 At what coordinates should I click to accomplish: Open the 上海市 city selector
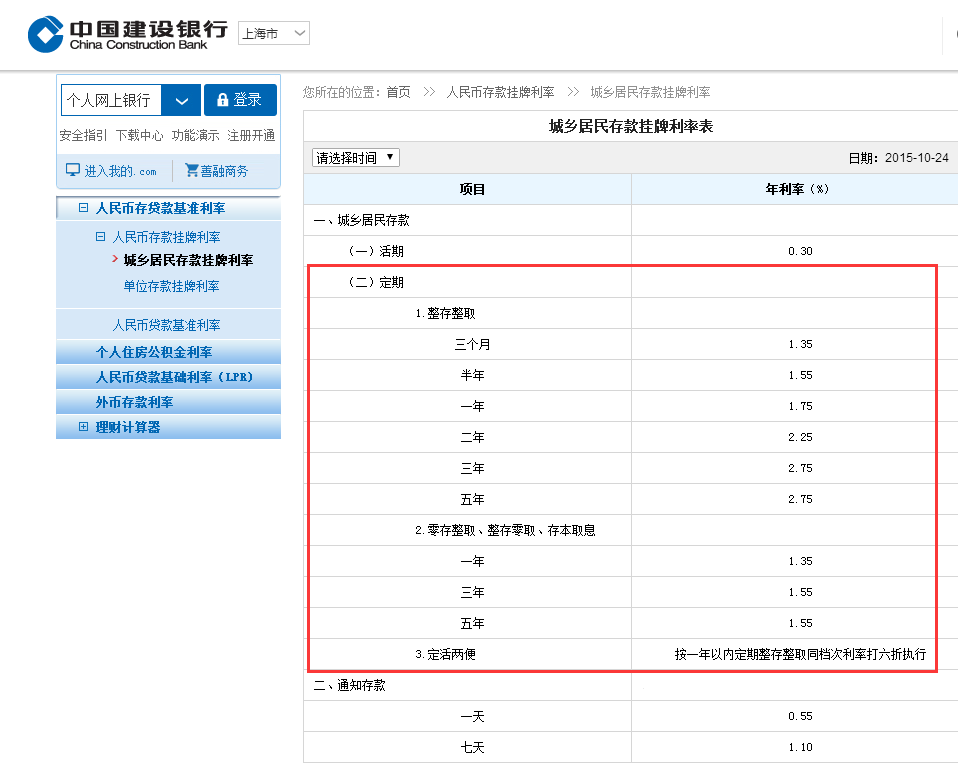tap(273, 32)
